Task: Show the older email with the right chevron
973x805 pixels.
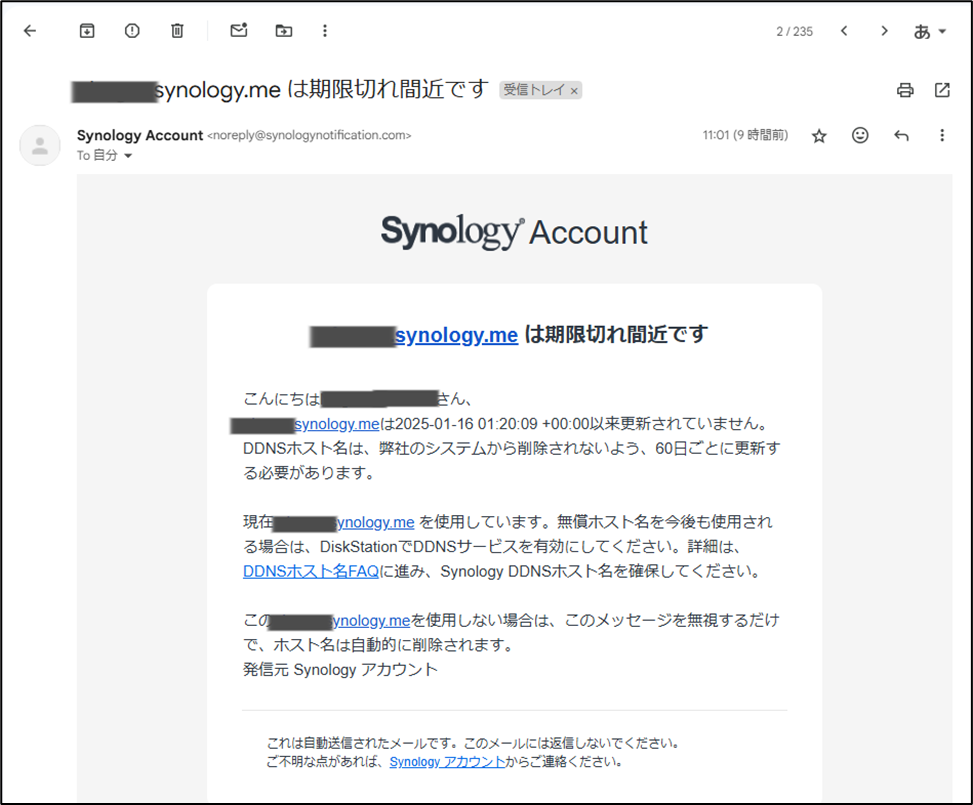Action: pos(884,30)
